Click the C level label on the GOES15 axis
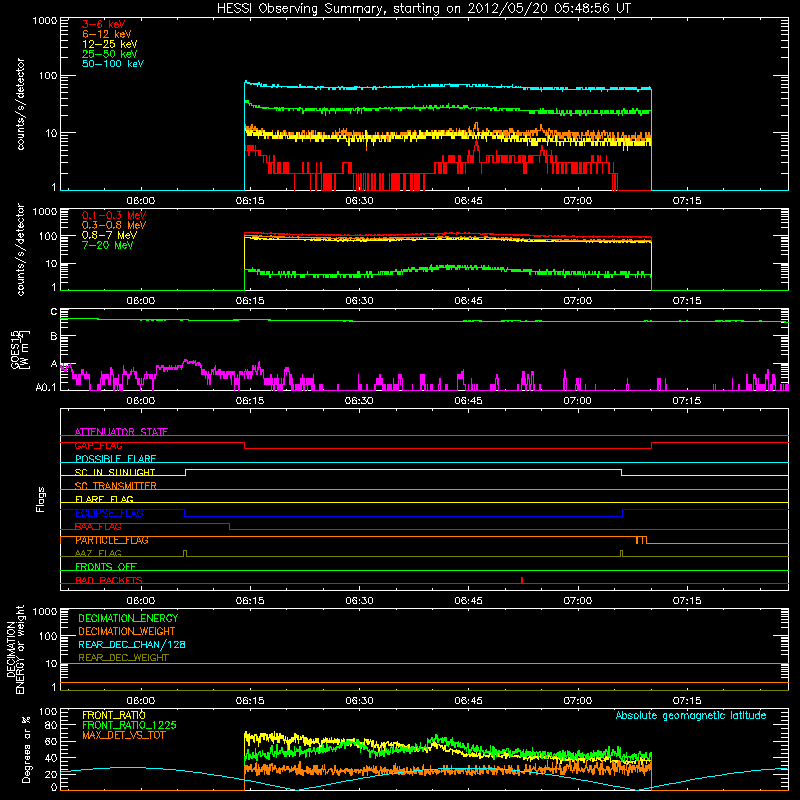This screenshot has height=800, width=800. tap(54, 312)
